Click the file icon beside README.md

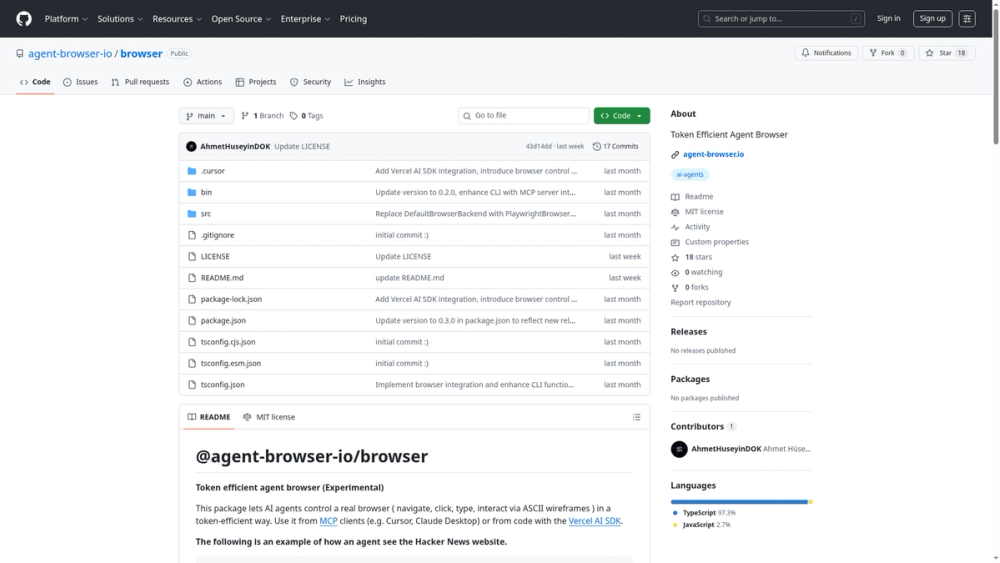point(192,277)
